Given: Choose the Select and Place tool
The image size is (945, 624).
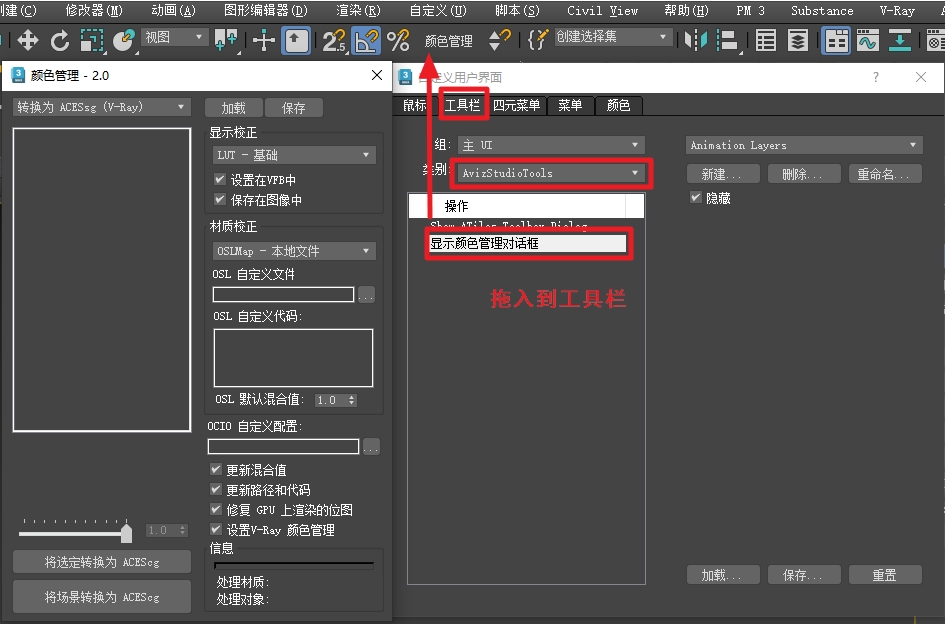Looking at the screenshot, I should point(124,41).
